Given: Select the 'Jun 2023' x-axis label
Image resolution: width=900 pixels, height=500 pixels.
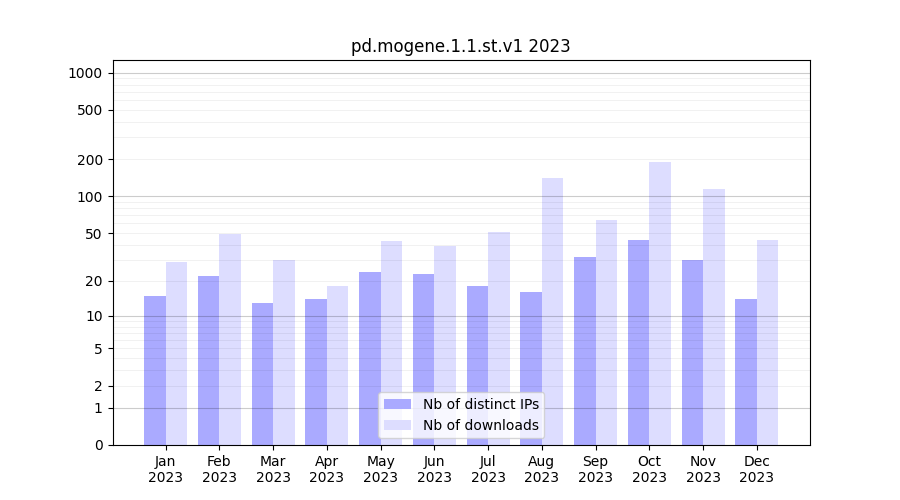Looking at the screenshot, I should tap(434, 469).
